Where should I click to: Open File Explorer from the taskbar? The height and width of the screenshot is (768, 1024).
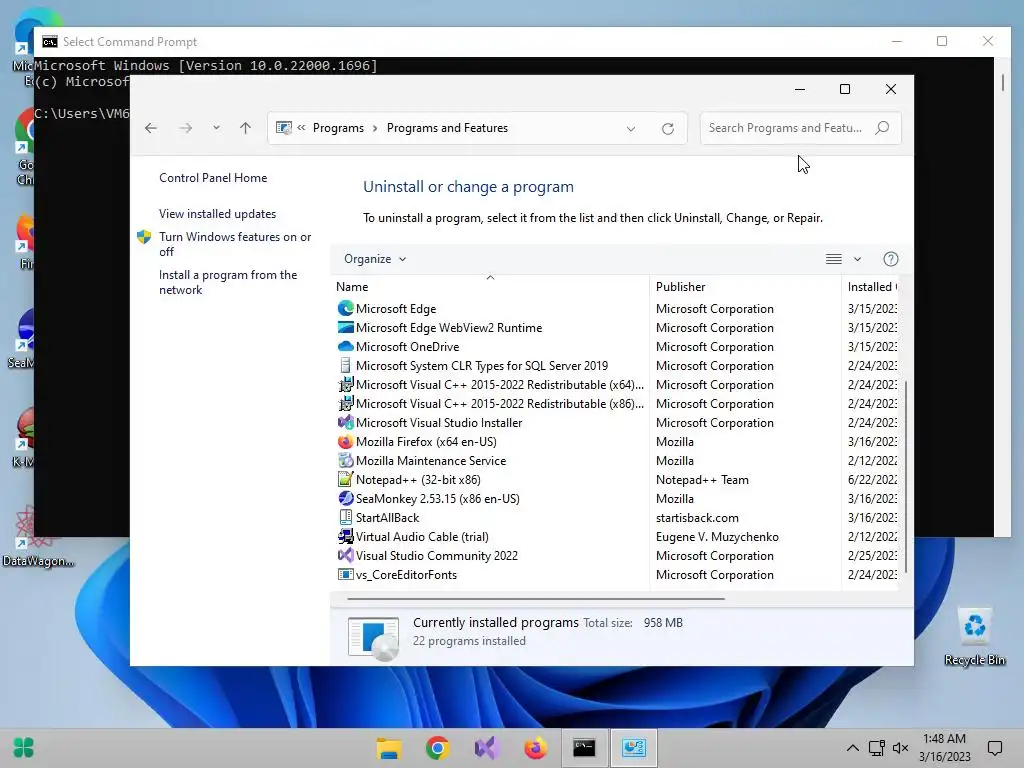coord(389,748)
